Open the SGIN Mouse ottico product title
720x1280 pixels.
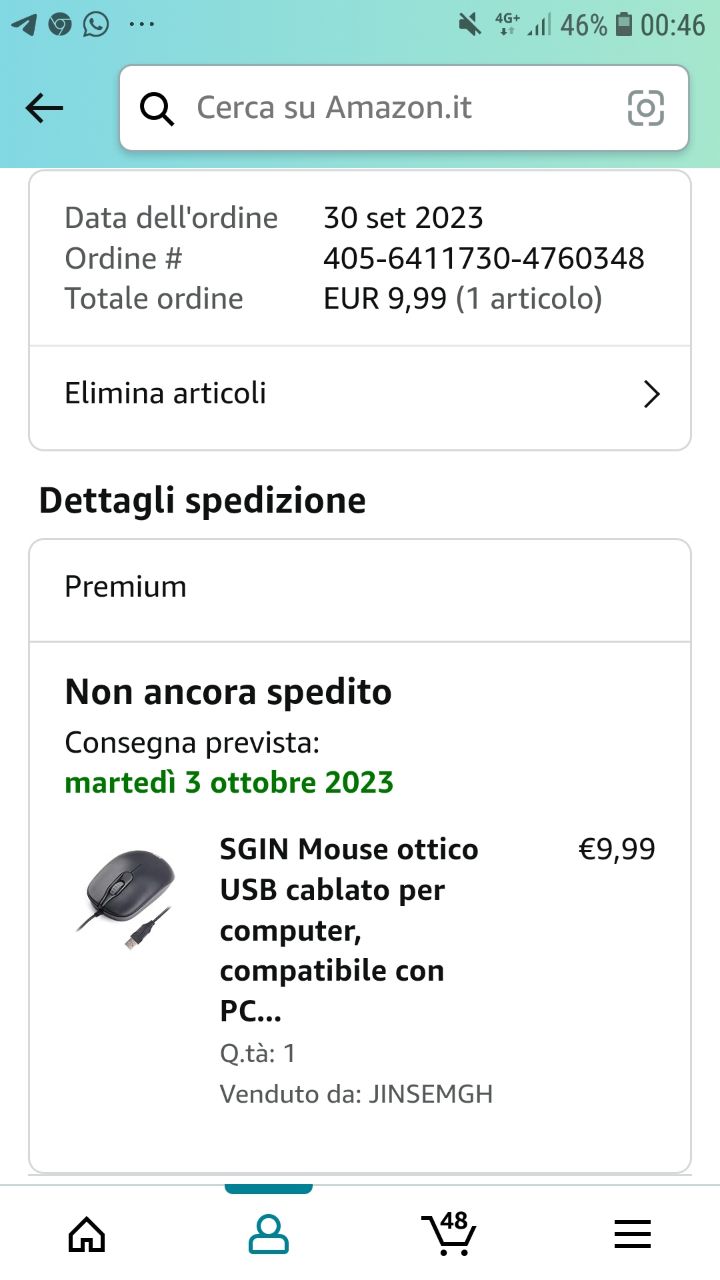click(349, 930)
